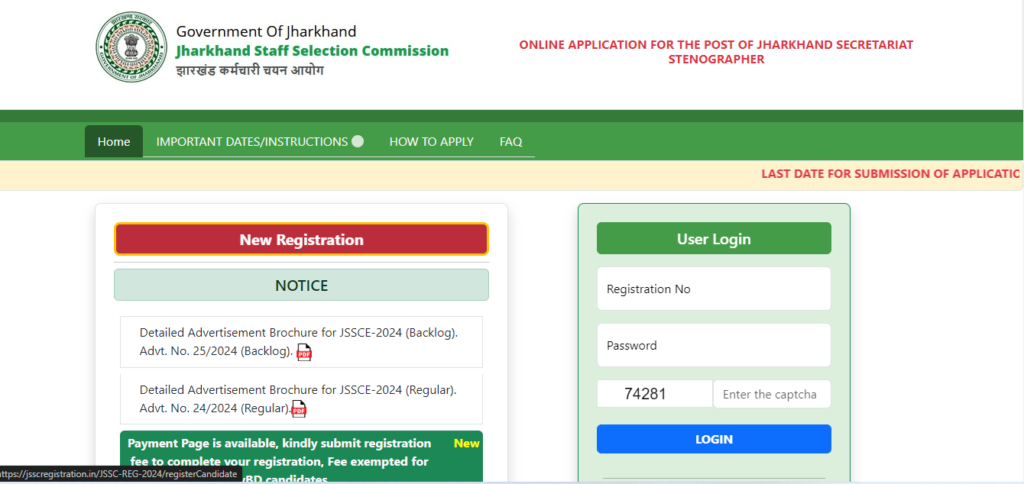Click the Hindi commission name text

tap(249, 70)
